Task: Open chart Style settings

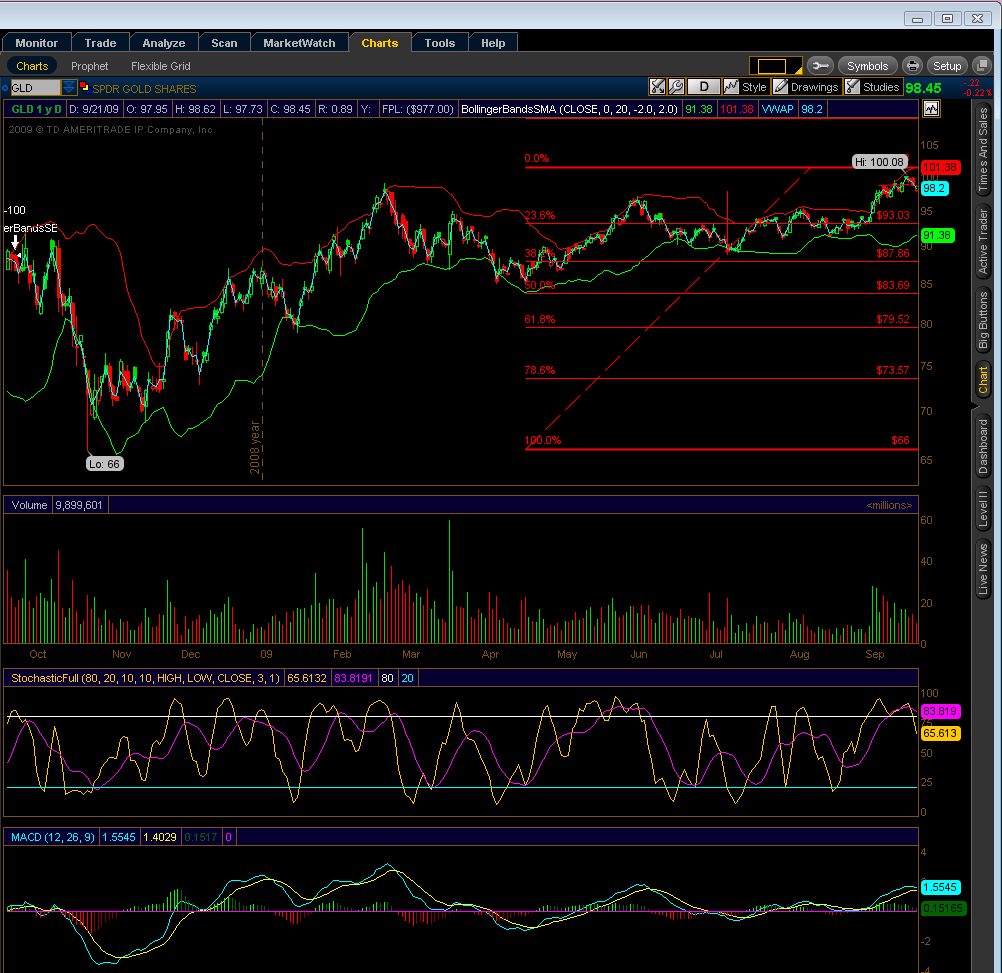Action: [745, 87]
